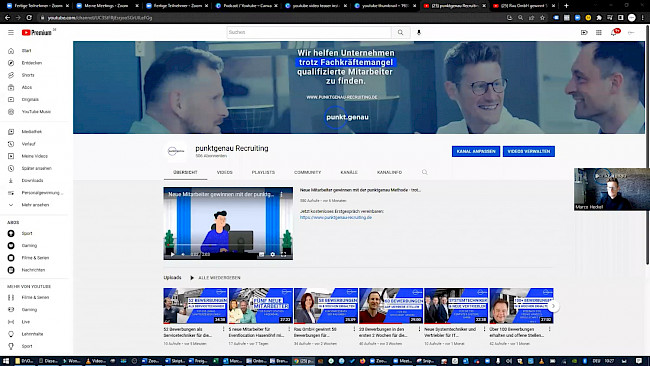This screenshot has height=366, width=650.
Task: Switch to the Playlists channel tab
Action: coord(263,172)
